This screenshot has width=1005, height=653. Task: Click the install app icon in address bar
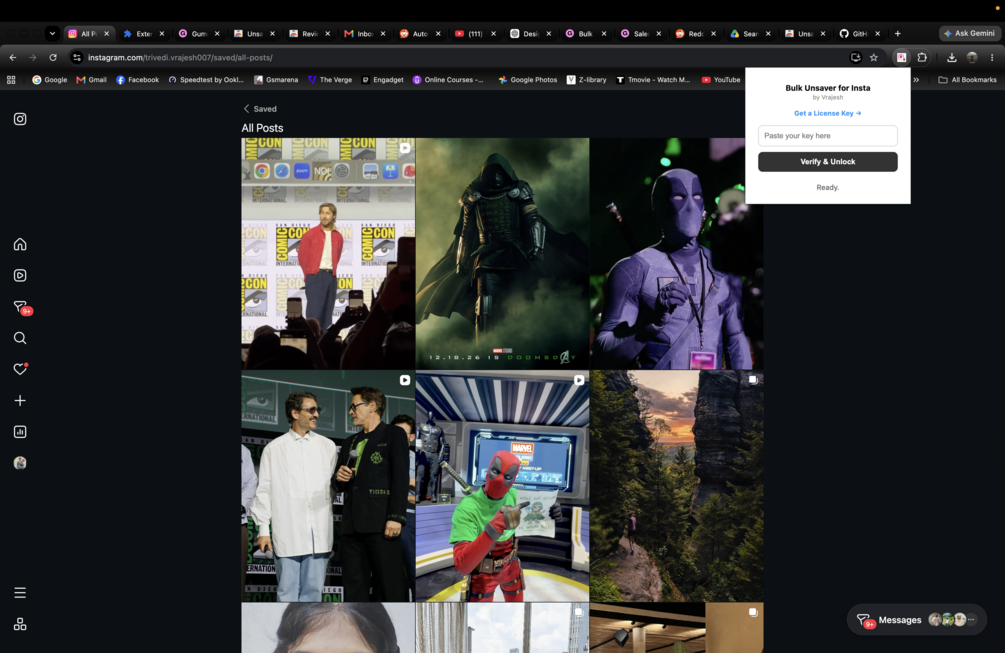[856, 58]
